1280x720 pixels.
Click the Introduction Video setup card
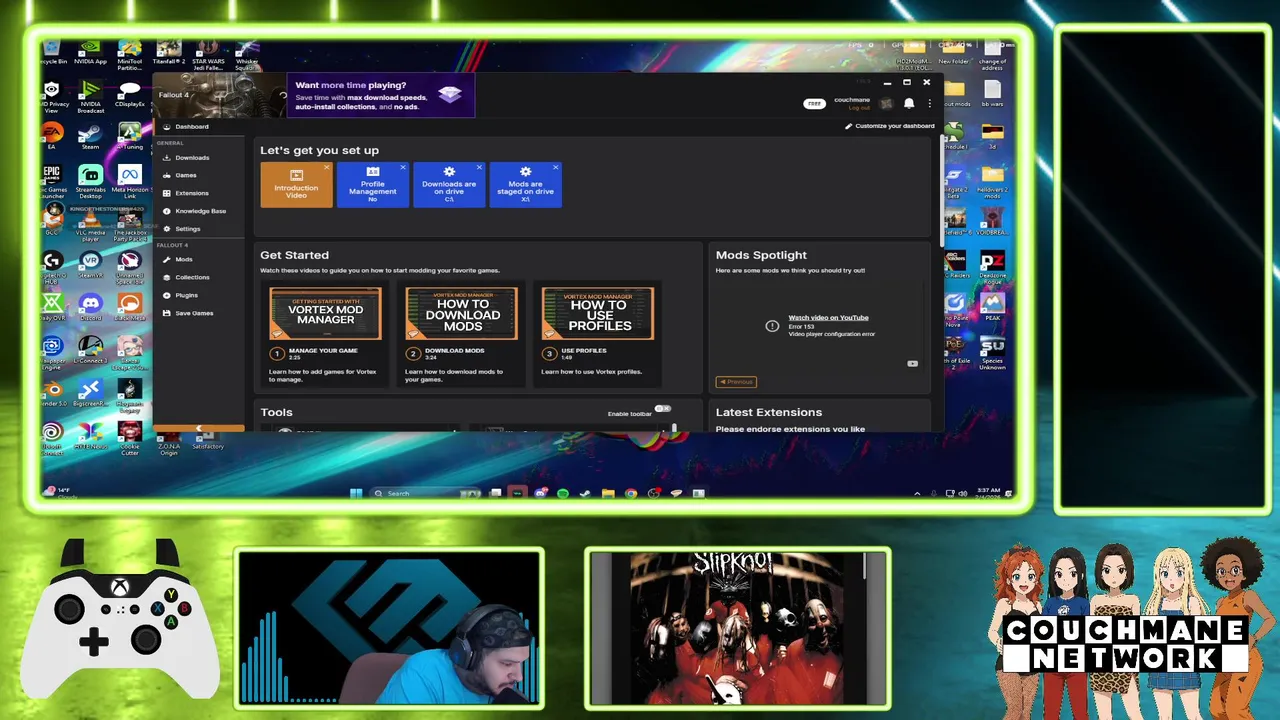tap(296, 185)
